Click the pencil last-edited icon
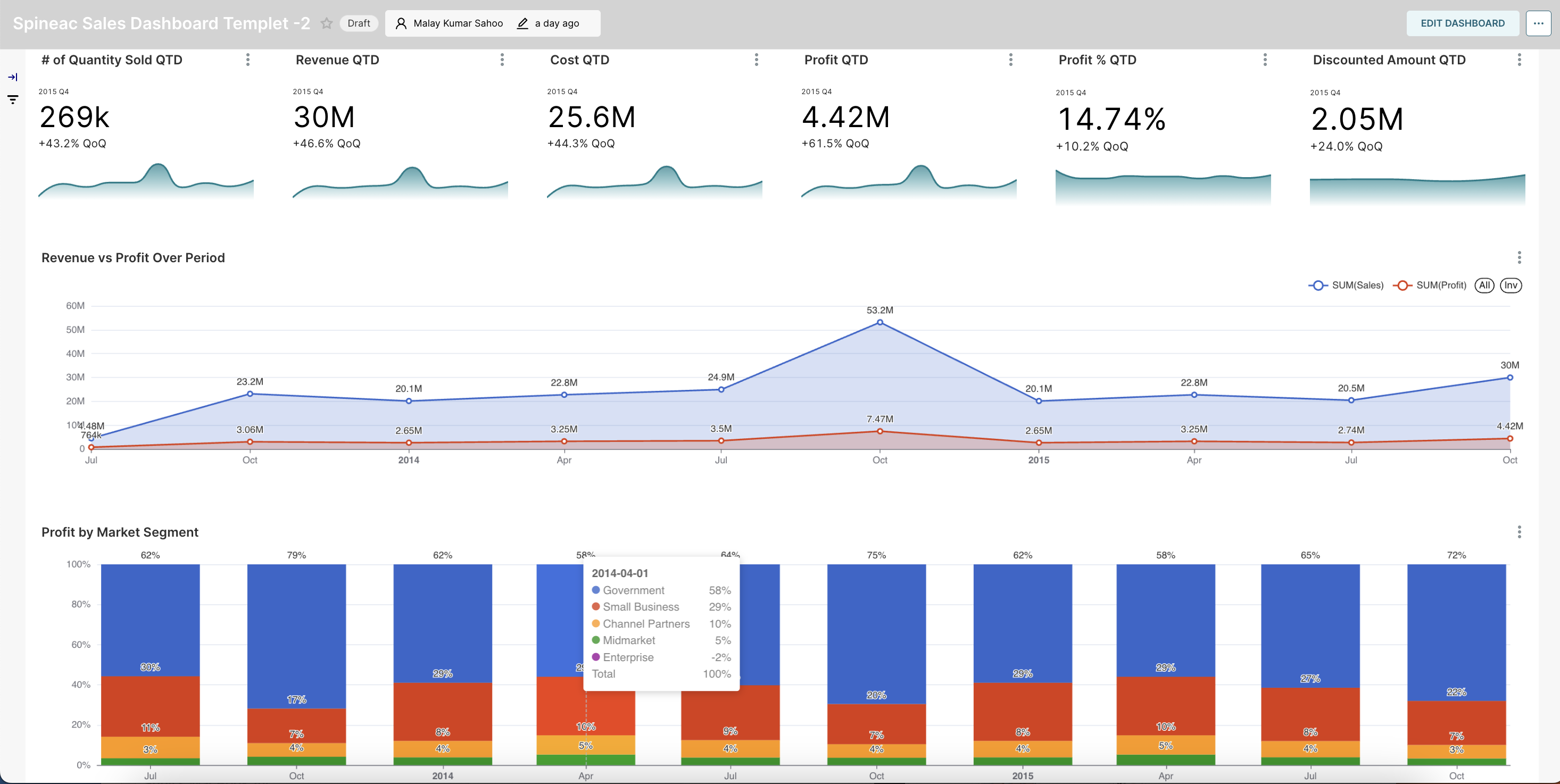 522,23
